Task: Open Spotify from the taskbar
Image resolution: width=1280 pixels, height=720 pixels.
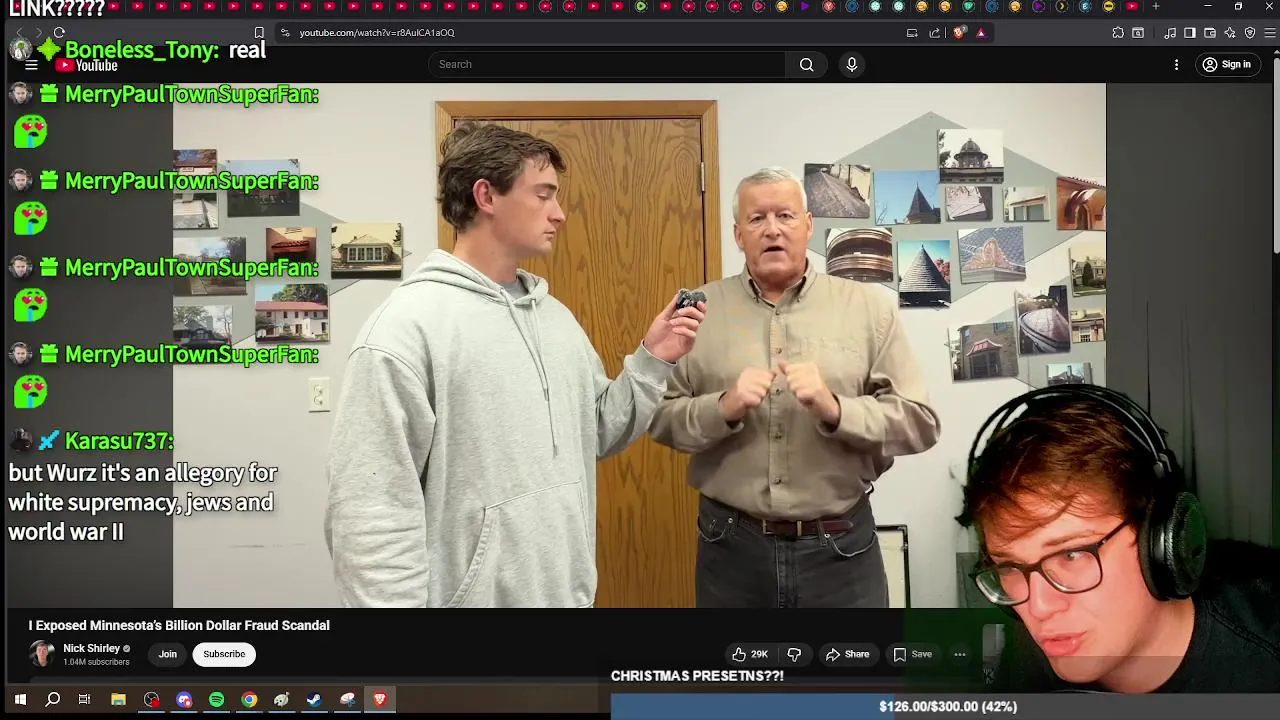Action: point(217,700)
